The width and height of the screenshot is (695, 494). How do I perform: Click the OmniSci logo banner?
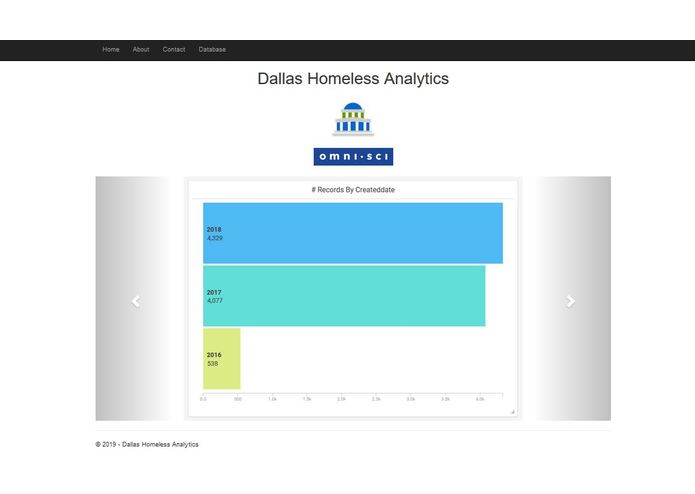(x=353, y=157)
